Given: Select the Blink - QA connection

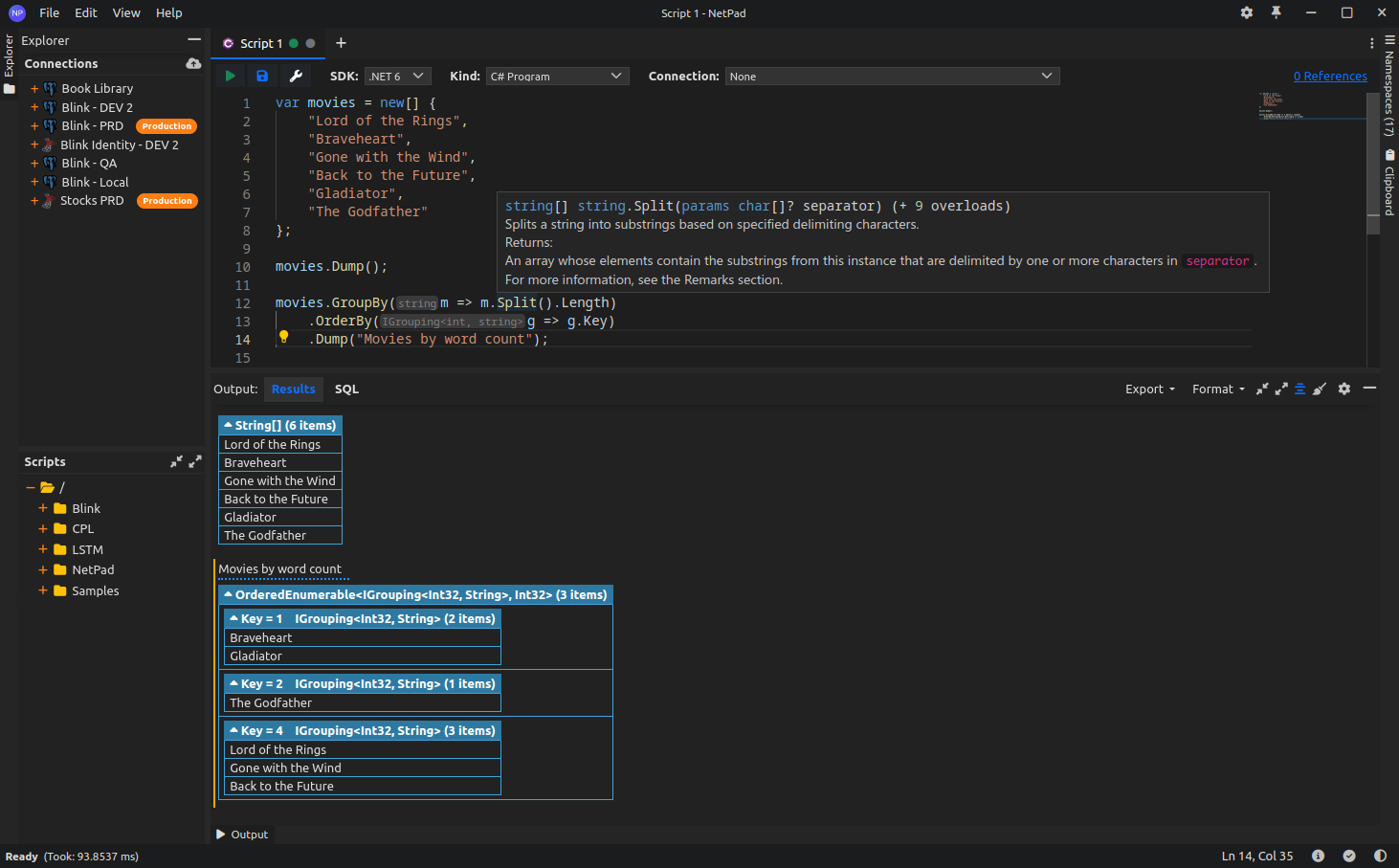Looking at the screenshot, I should point(89,163).
